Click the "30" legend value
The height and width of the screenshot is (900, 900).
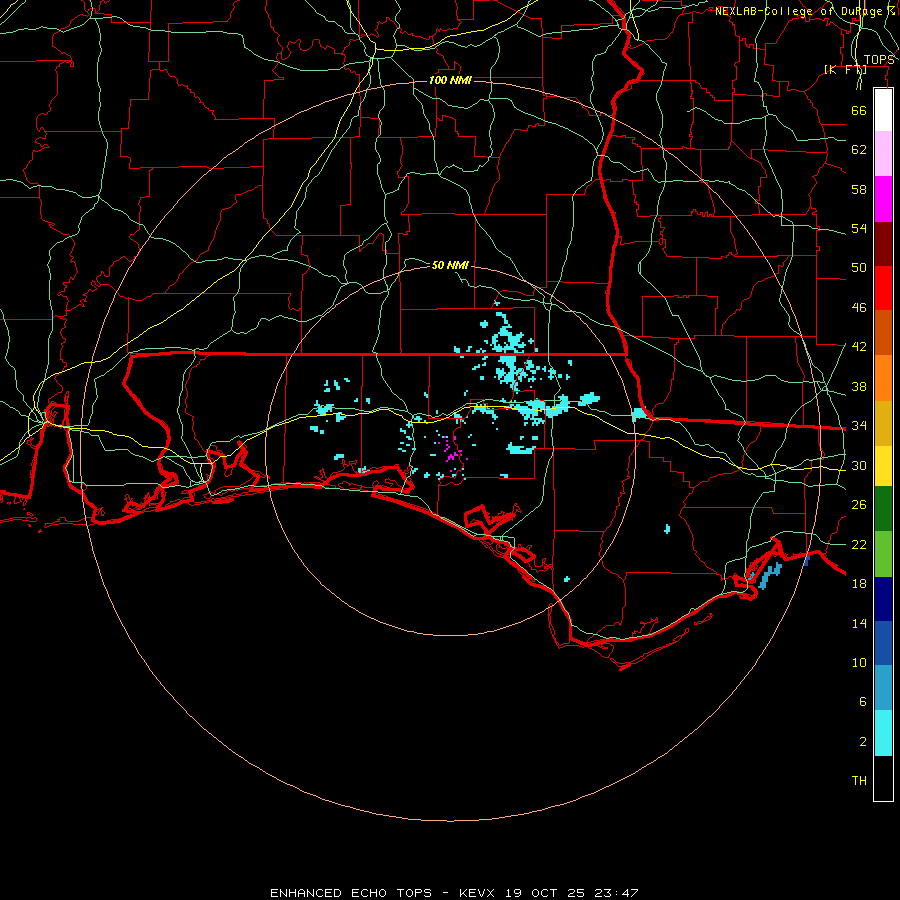(859, 465)
